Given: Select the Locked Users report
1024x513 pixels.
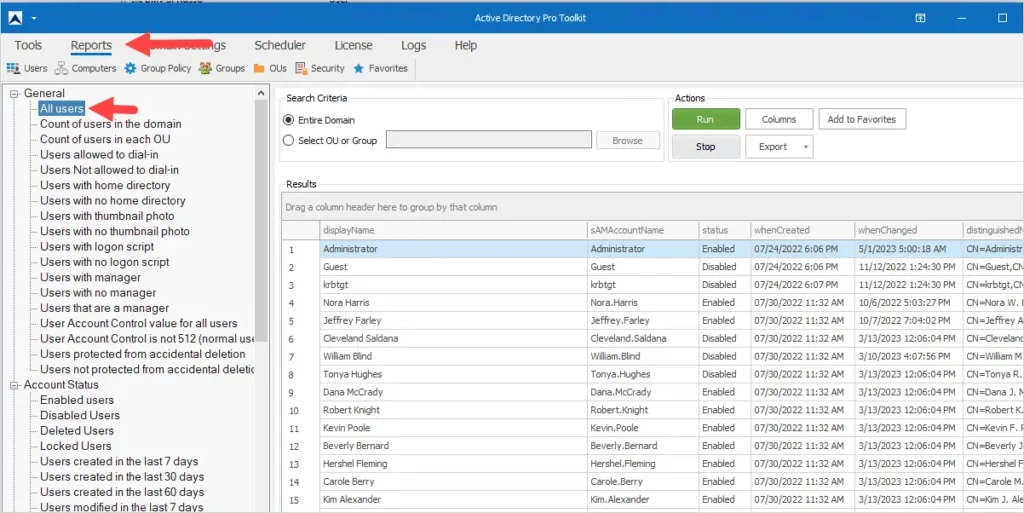Looking at the screenshot, I should (76, 446).
